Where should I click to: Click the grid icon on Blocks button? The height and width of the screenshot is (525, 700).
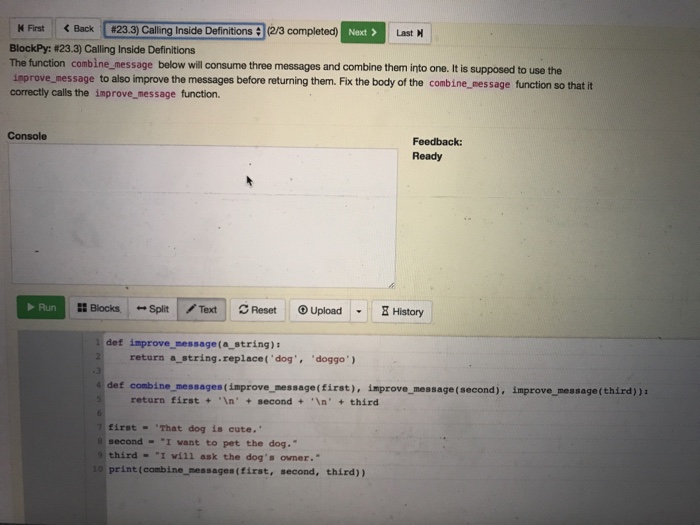click(82, 308)
